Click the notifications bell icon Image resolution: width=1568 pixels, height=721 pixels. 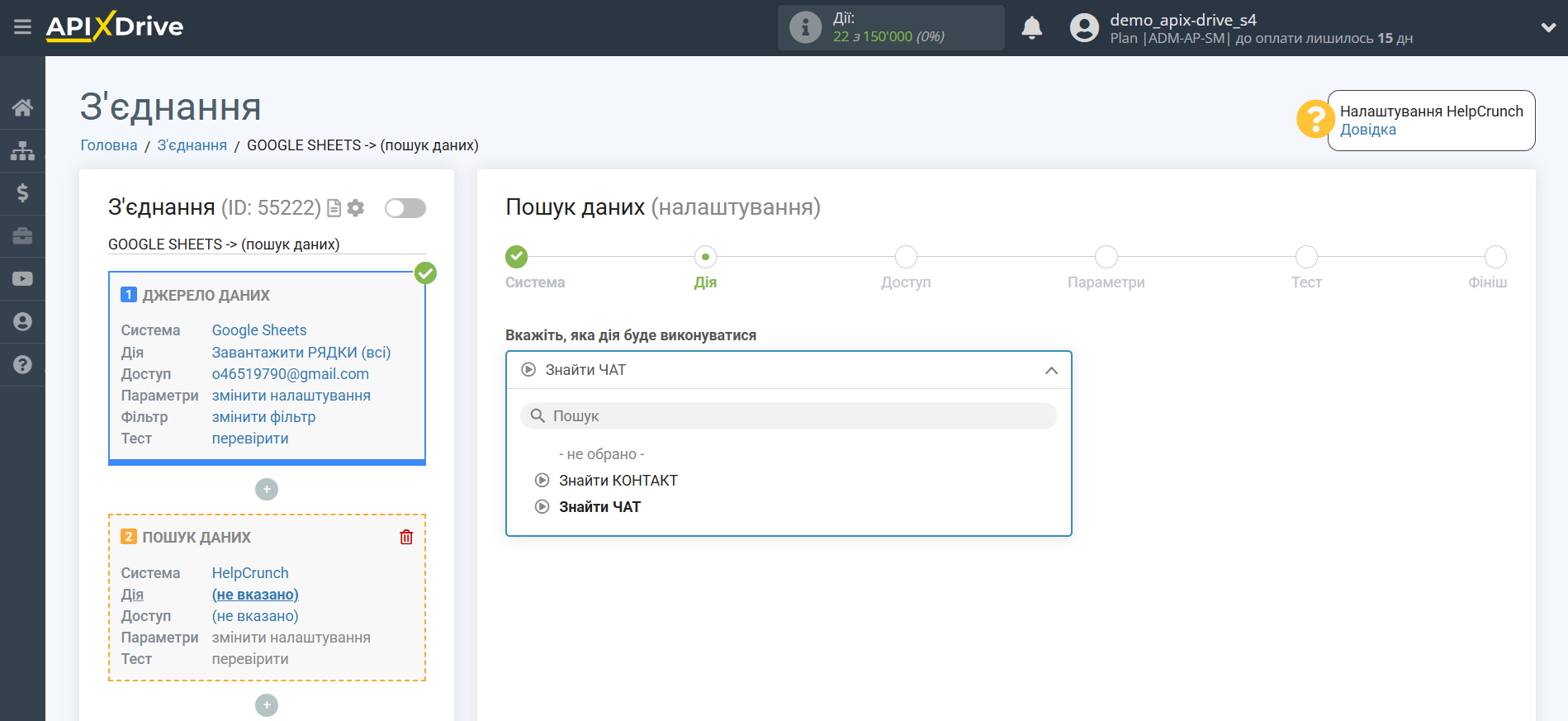coord(1031,28)
